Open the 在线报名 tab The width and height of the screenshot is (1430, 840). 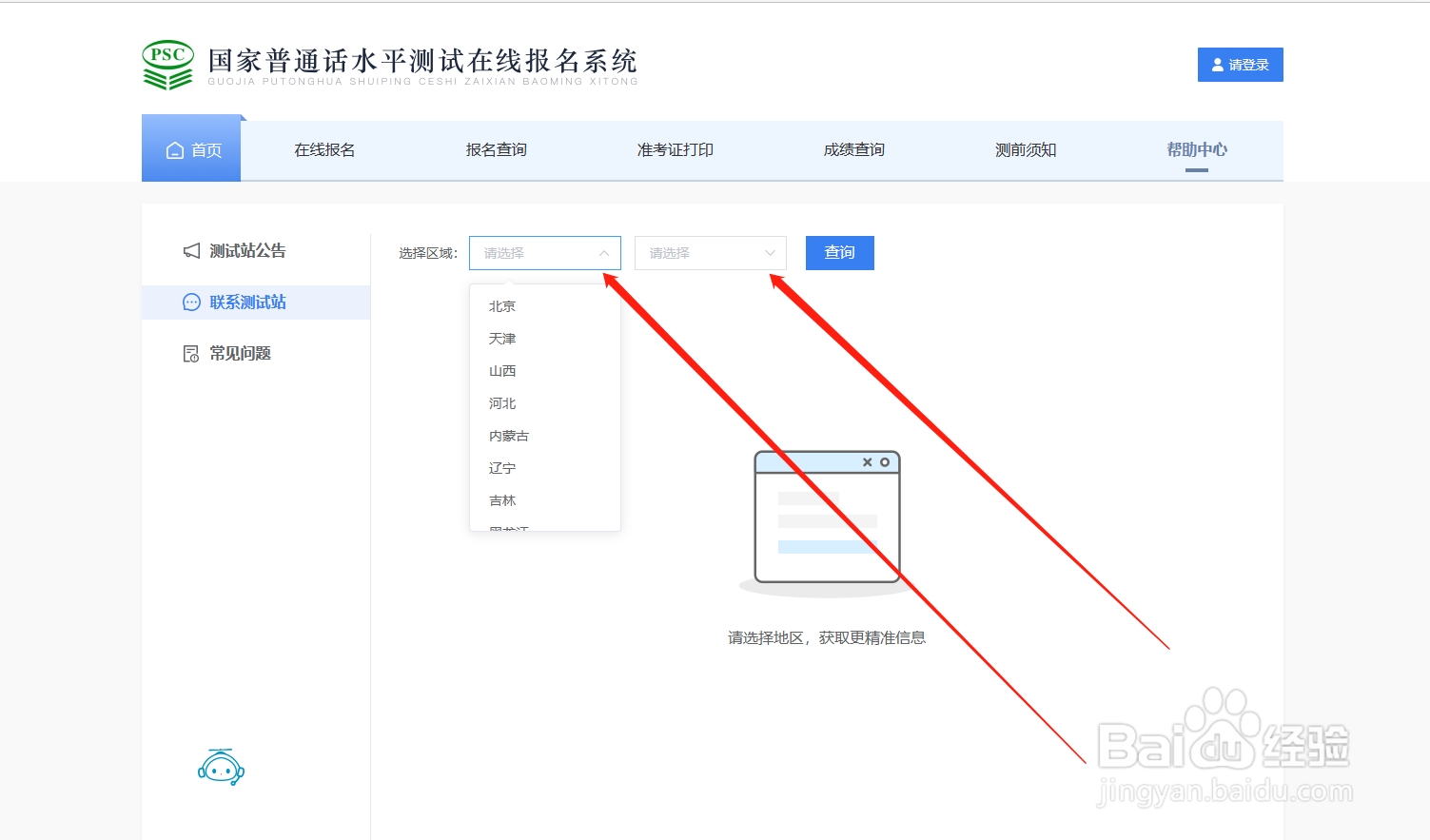click(324, 149)
